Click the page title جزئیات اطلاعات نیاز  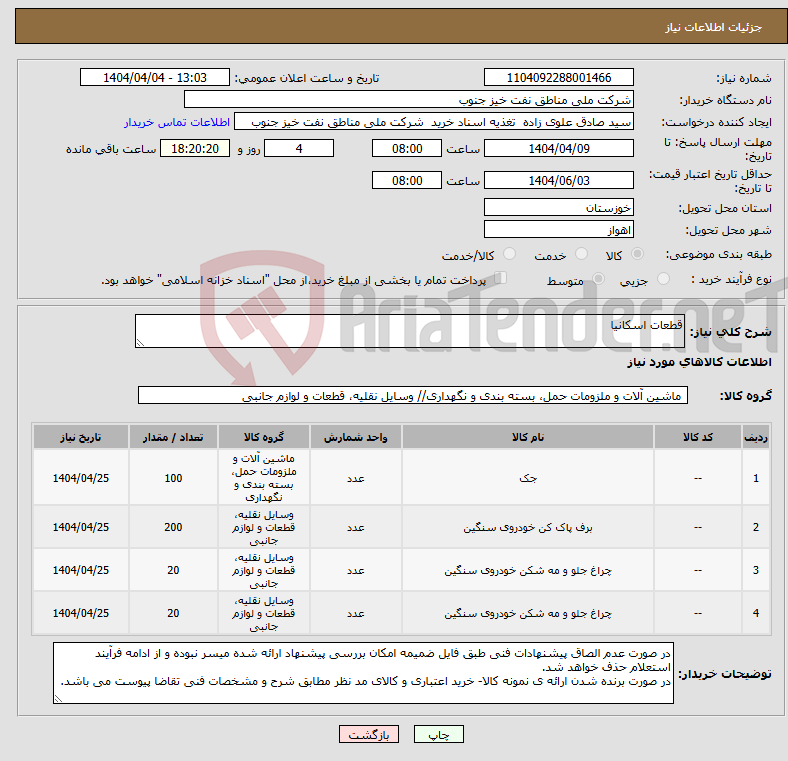pyautogui.click(x=714, y=27)
